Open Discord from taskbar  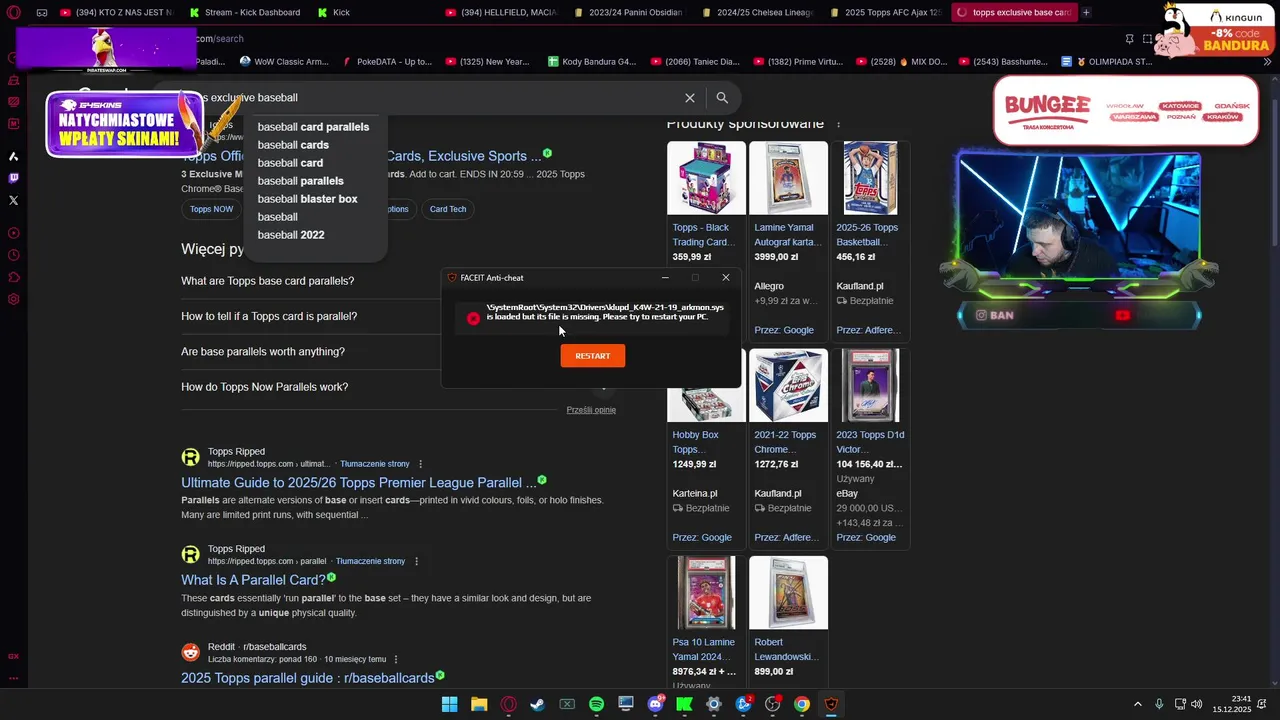tap(655, 704)
